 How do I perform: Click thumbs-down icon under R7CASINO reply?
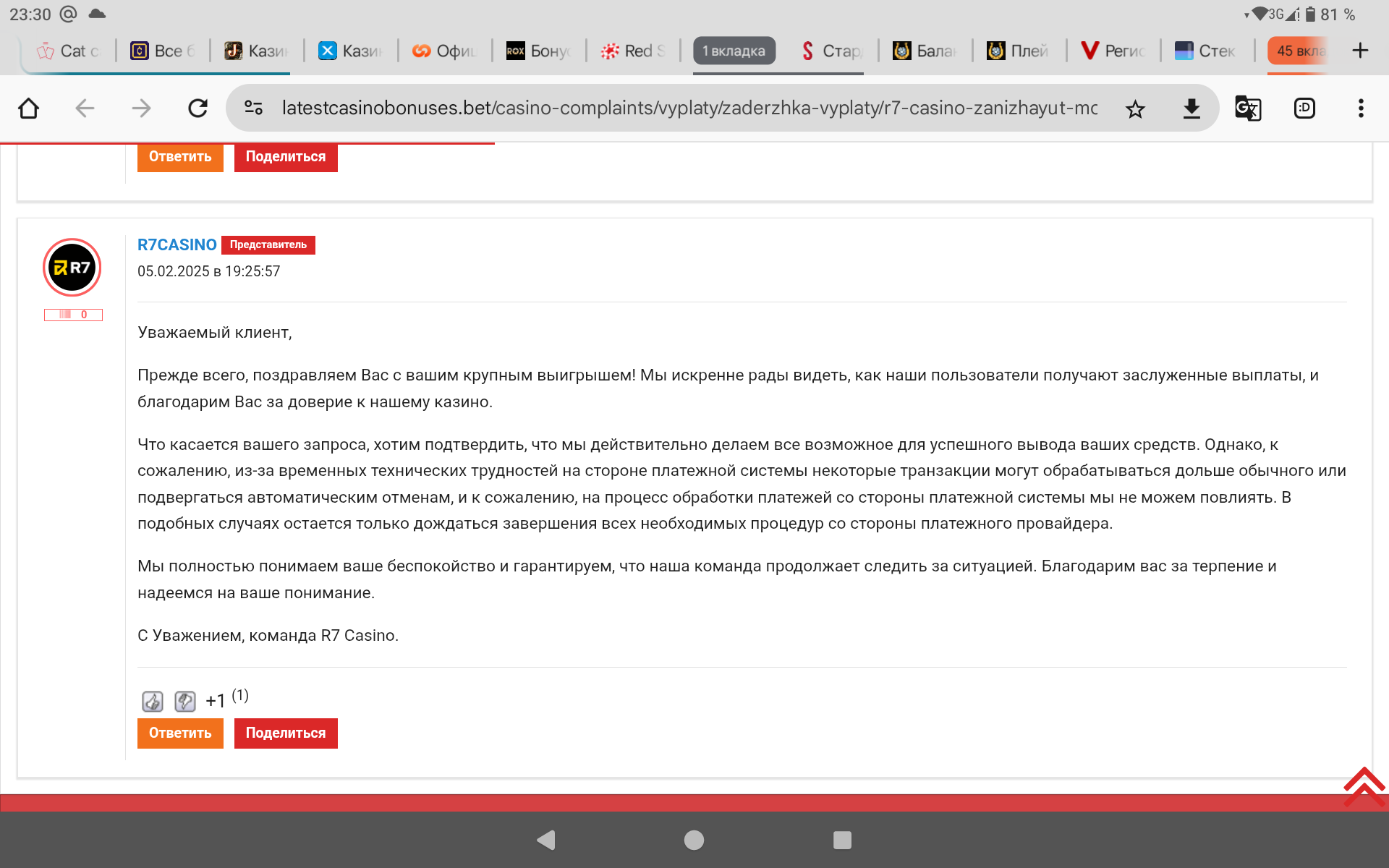click(x=185, y=701)
